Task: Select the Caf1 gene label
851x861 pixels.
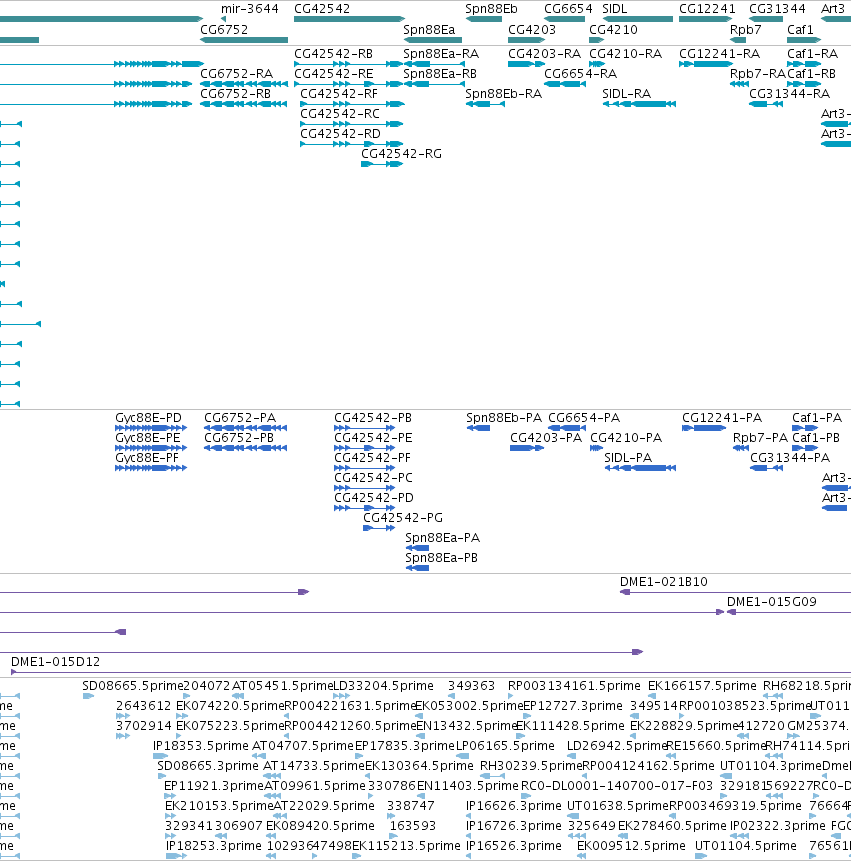Action: coord(800,30)
